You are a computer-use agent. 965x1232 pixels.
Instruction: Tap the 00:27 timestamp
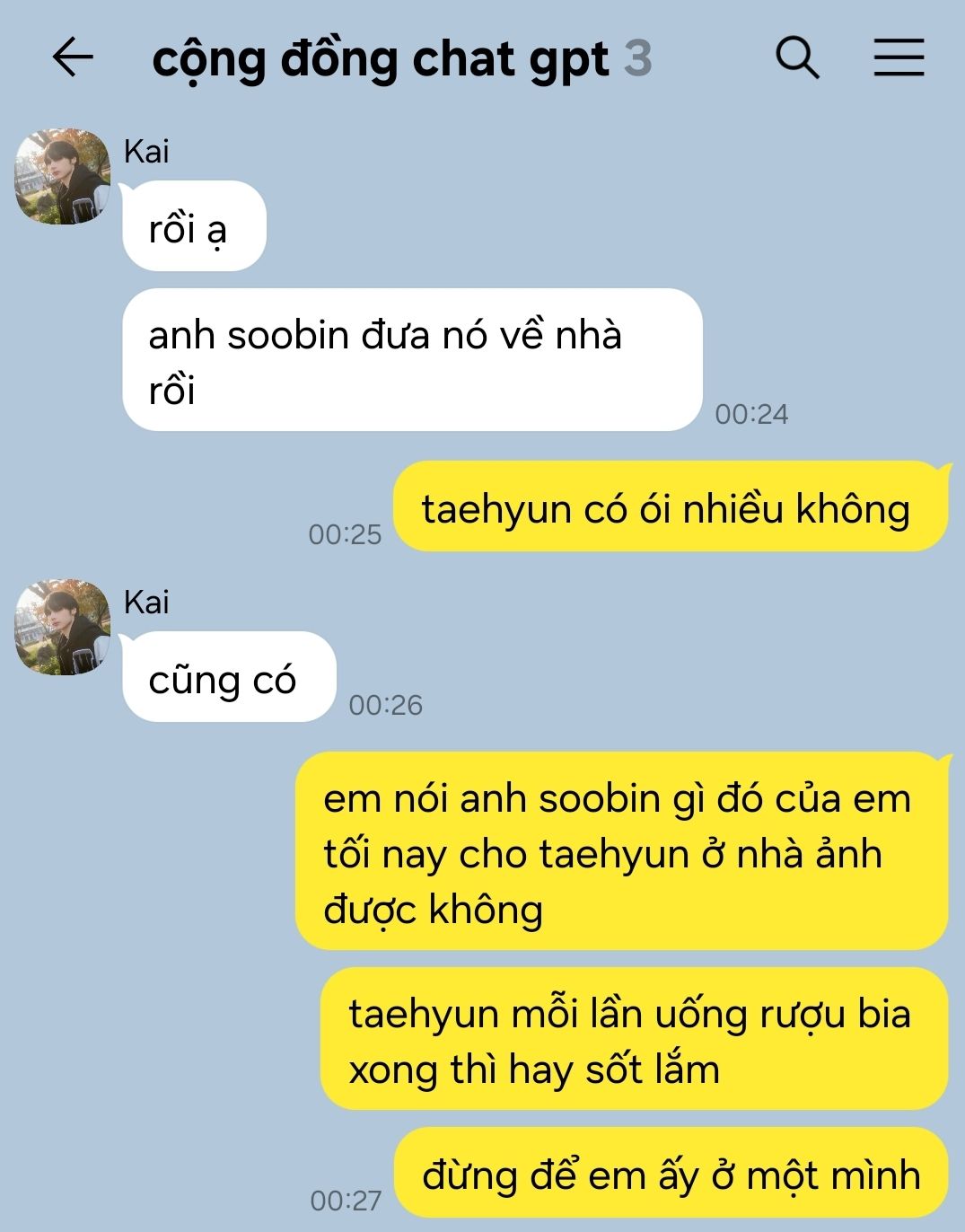coord(346,1201)
